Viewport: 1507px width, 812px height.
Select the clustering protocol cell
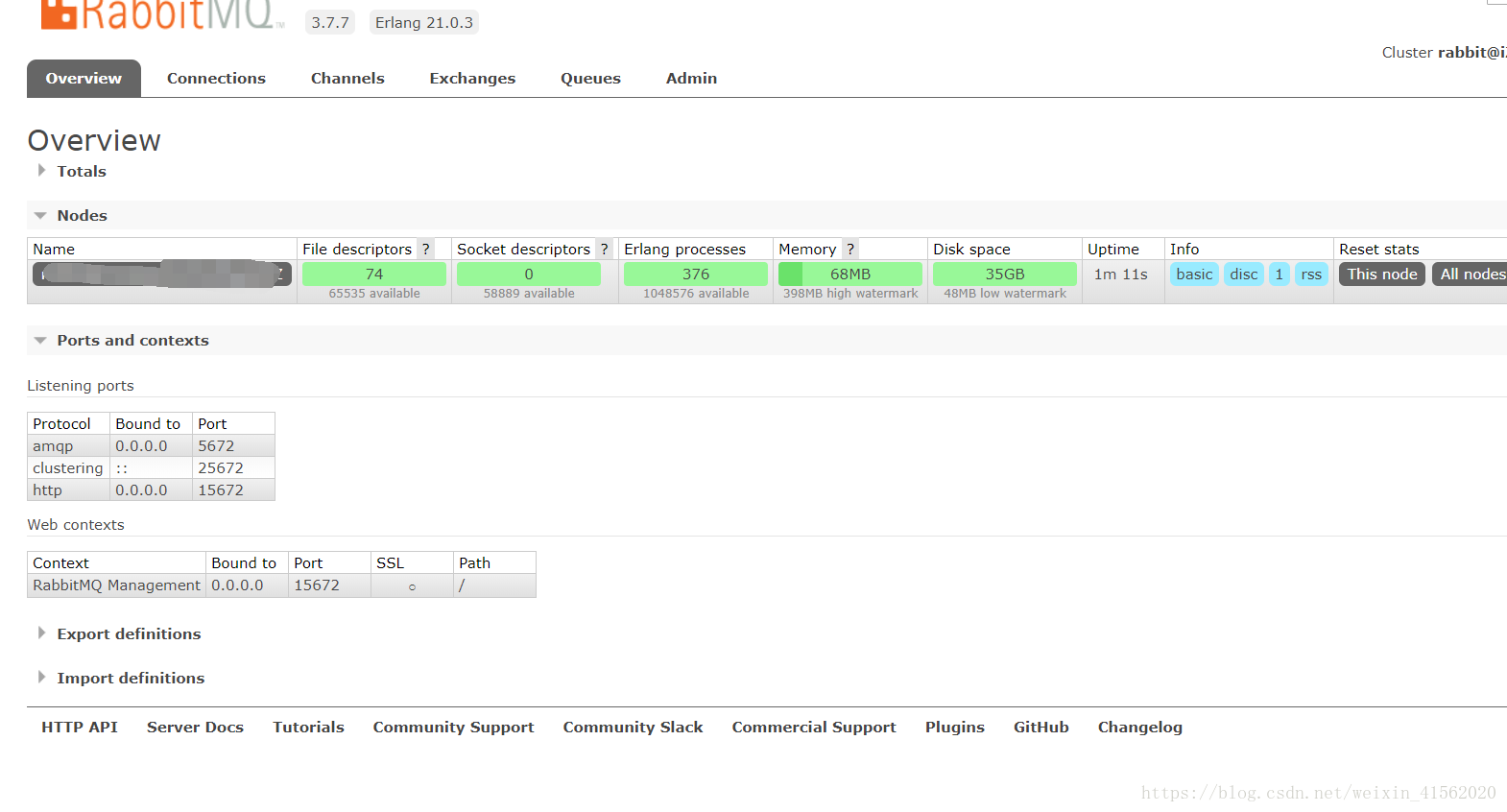68,467
